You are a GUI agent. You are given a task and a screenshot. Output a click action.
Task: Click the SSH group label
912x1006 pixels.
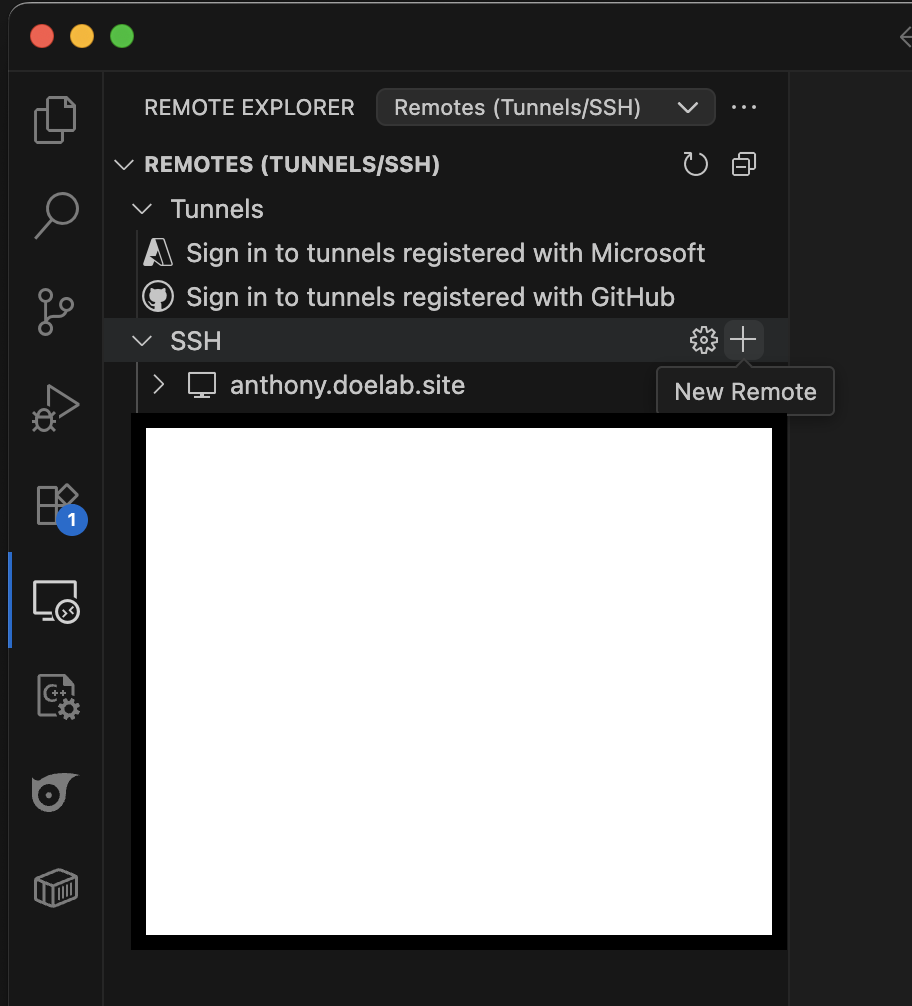196,341
